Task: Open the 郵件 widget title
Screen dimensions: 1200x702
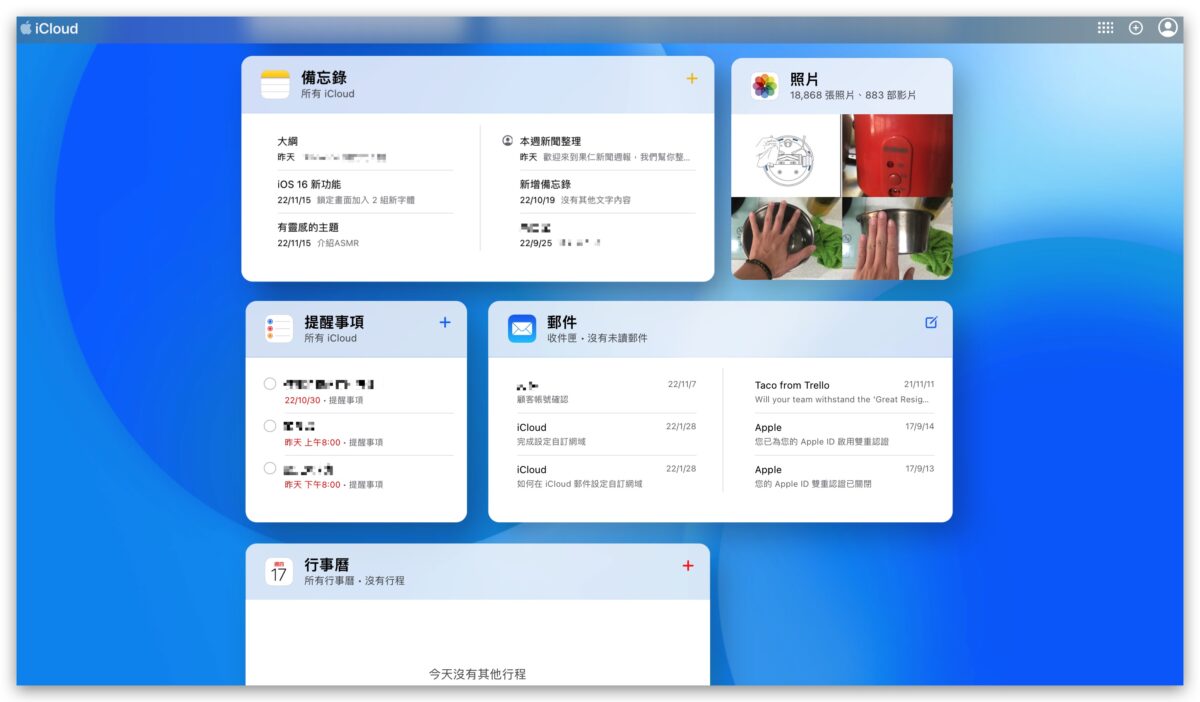Action: (562, 322)
